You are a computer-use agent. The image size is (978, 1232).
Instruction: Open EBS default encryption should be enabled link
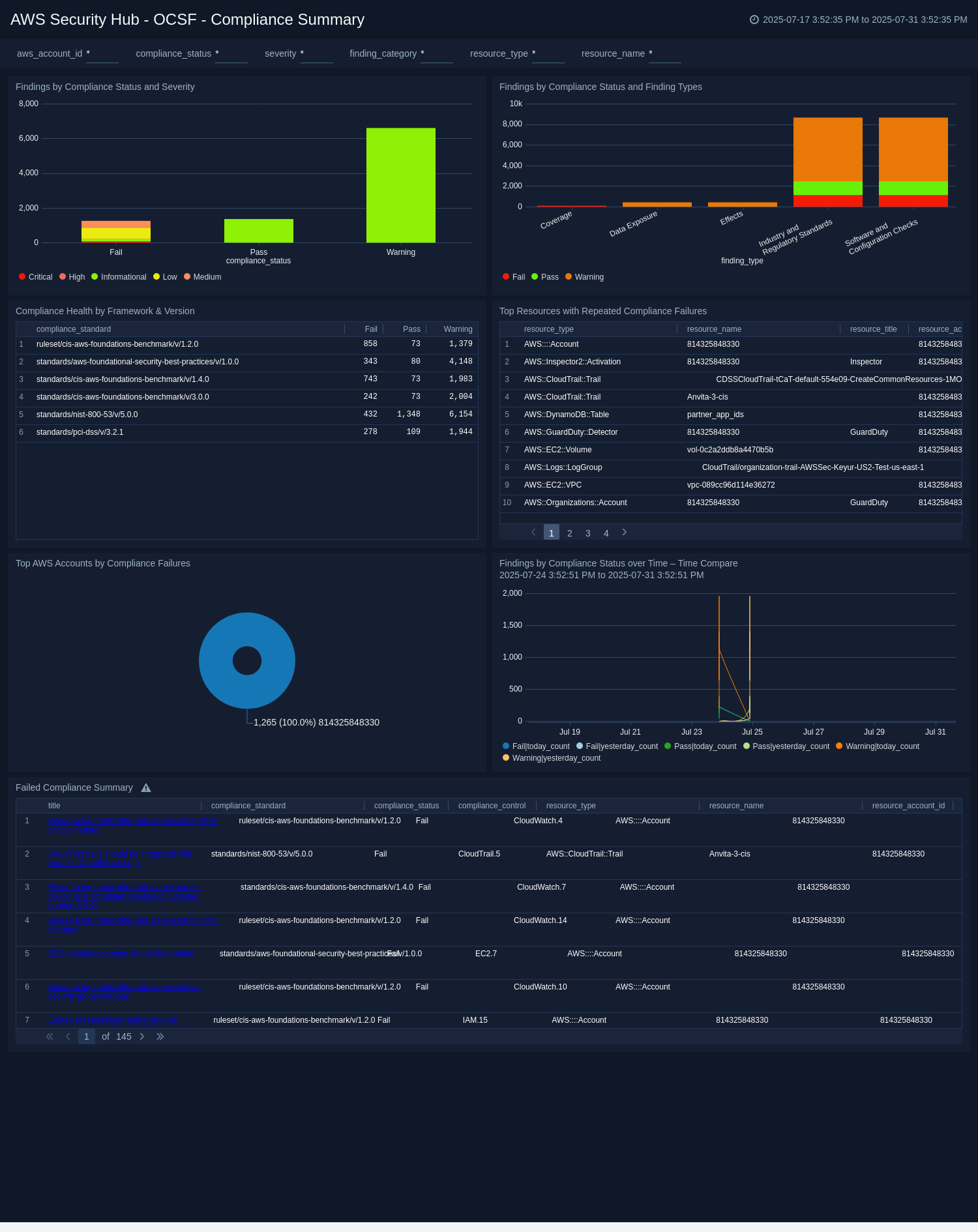click(x=121, y=954)
